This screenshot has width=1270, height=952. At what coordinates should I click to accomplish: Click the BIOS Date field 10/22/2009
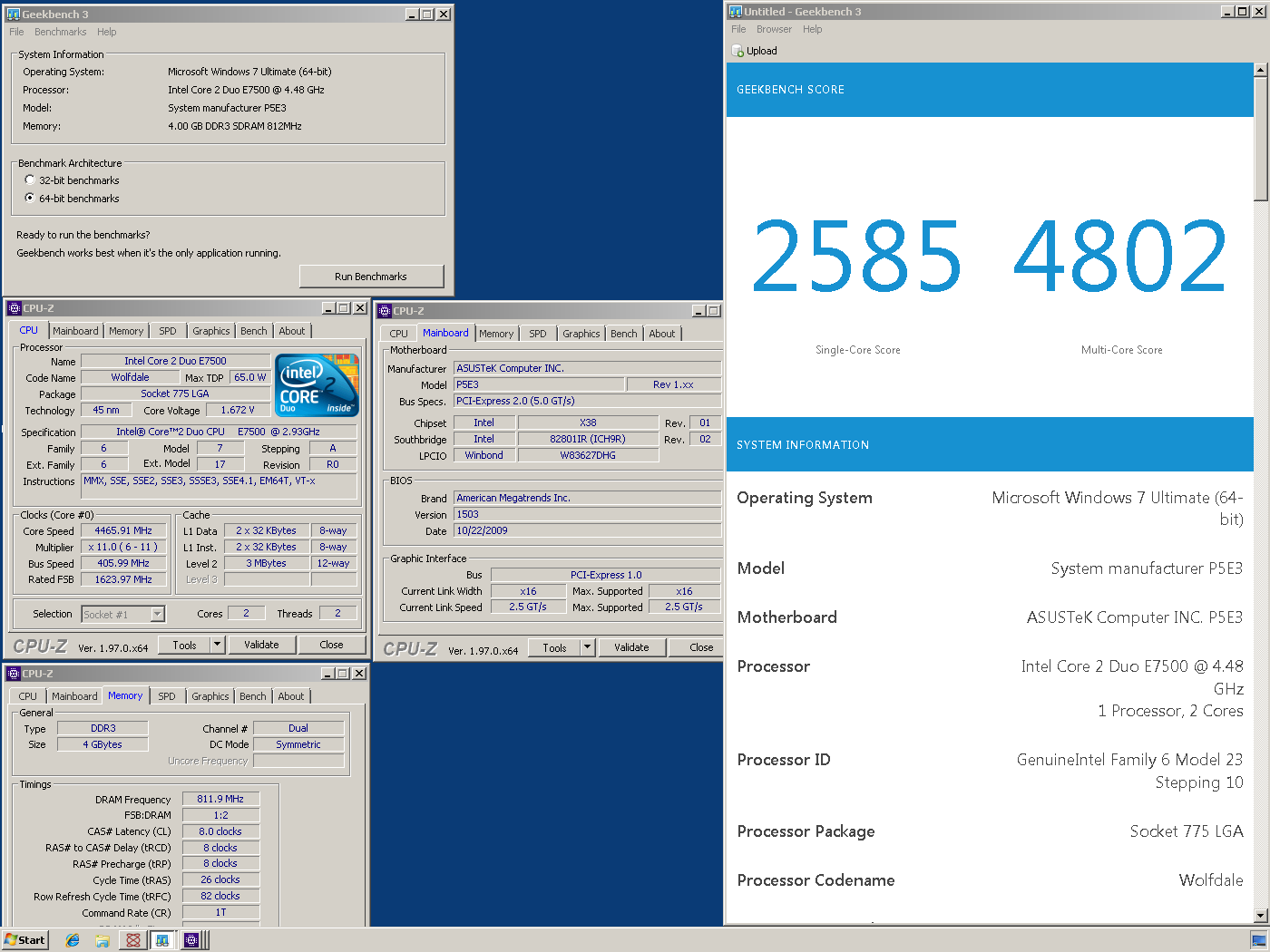pos(588,531)
